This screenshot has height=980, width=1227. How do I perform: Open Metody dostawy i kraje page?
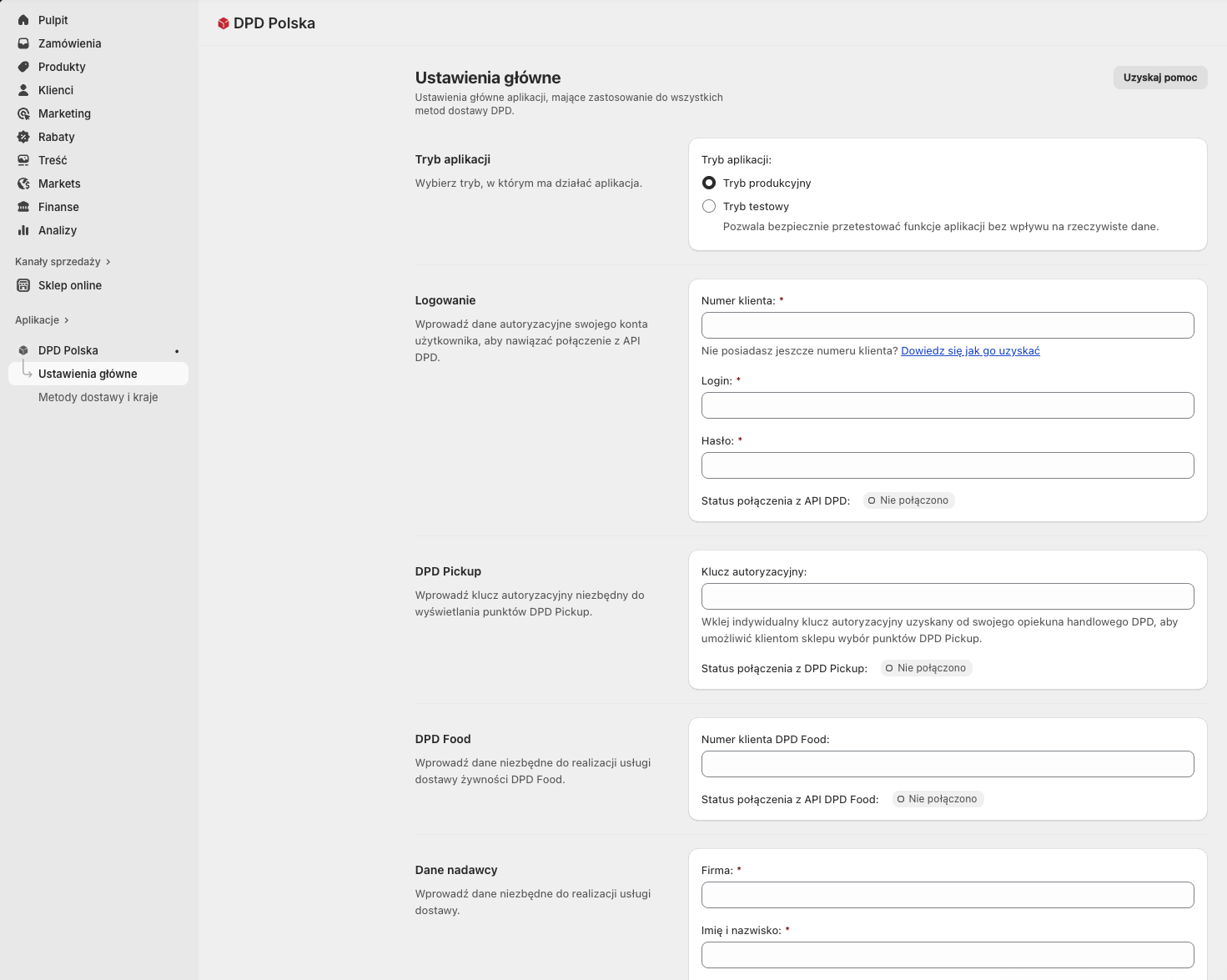[x=98, y=397]
